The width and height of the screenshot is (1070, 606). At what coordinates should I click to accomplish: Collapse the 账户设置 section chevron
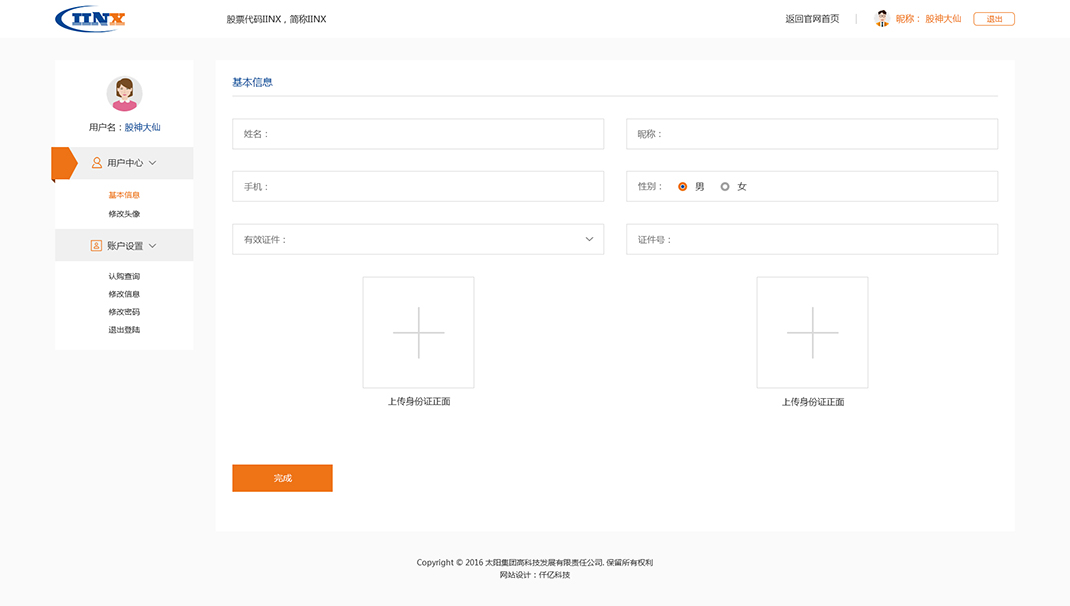pos(153,246)
